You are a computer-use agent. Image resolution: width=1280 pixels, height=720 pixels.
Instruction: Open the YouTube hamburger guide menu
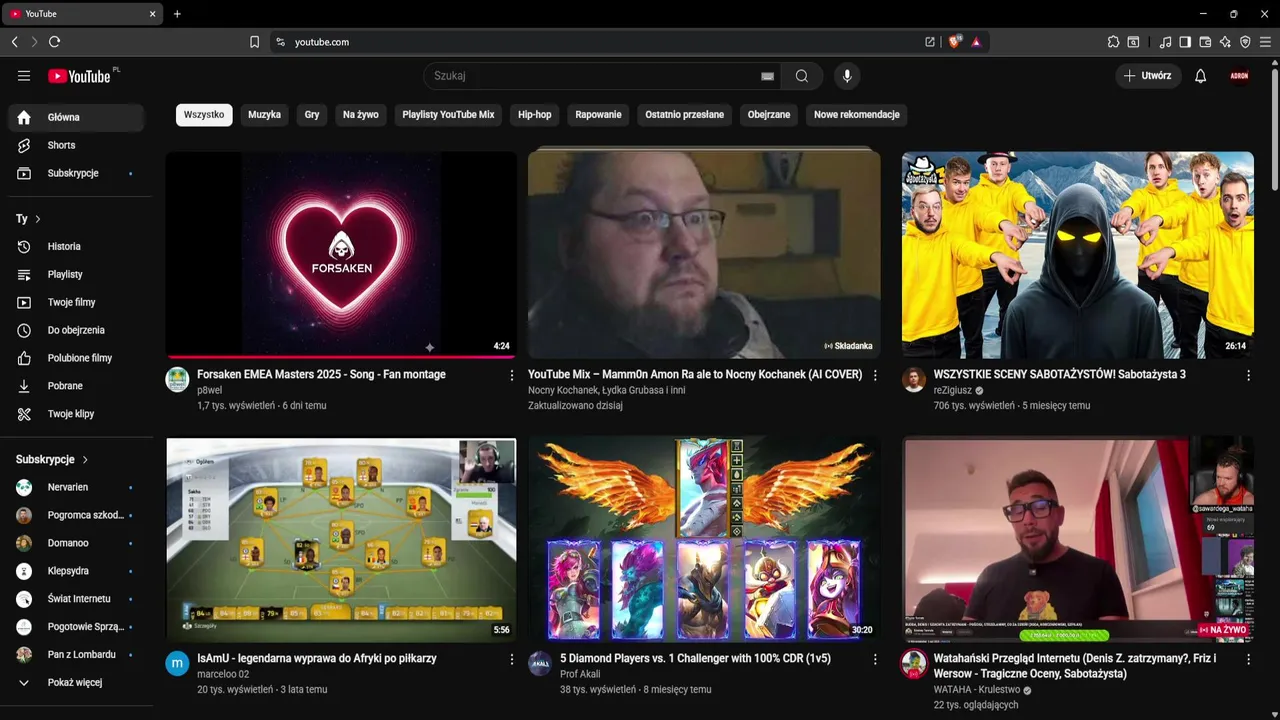pos(24,76)
